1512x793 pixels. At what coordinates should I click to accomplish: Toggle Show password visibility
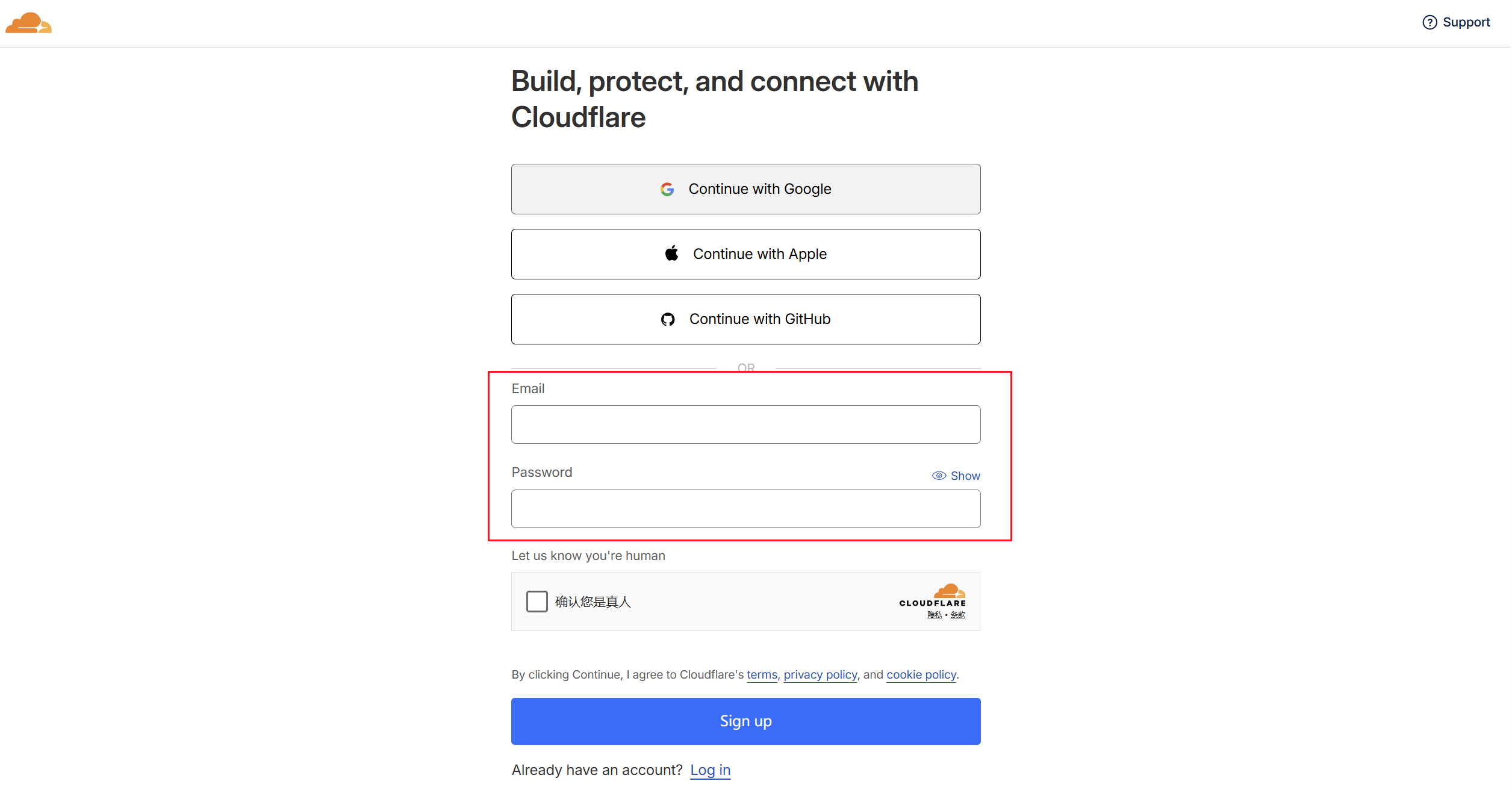coord(965,476)
